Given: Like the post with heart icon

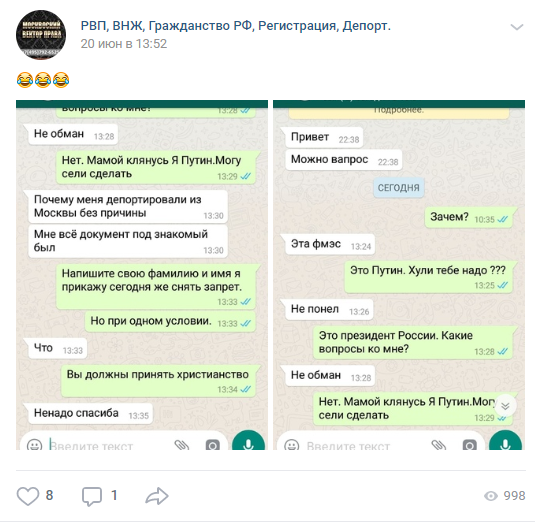Looking at the screenshot, I should pyautogui.click(x=28, y=496).
